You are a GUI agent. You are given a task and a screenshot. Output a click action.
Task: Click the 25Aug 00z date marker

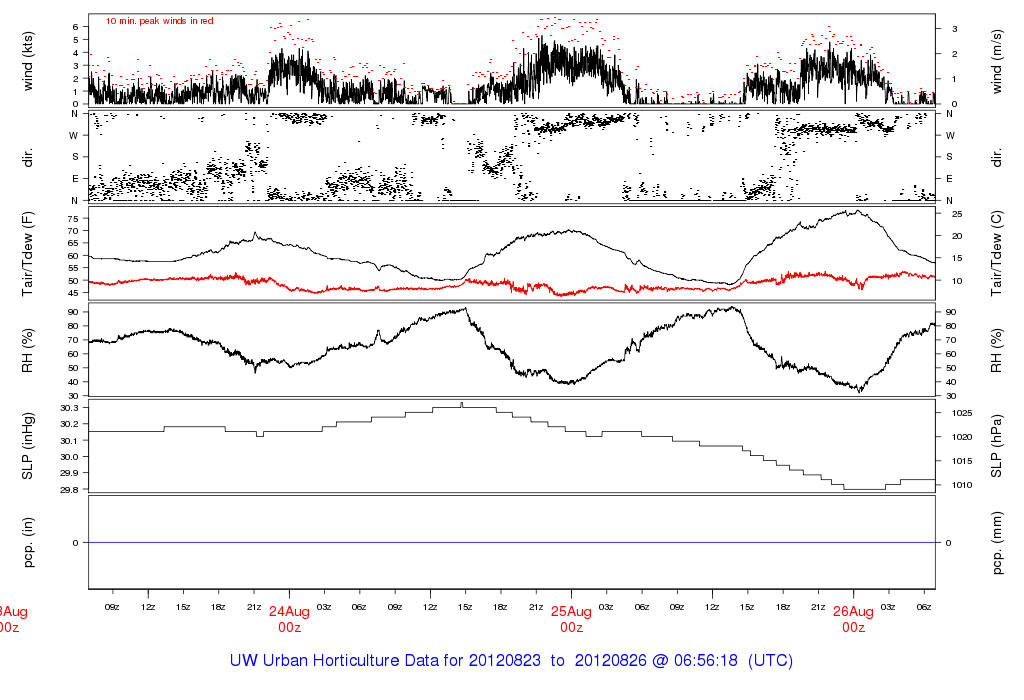coord(571,620)
